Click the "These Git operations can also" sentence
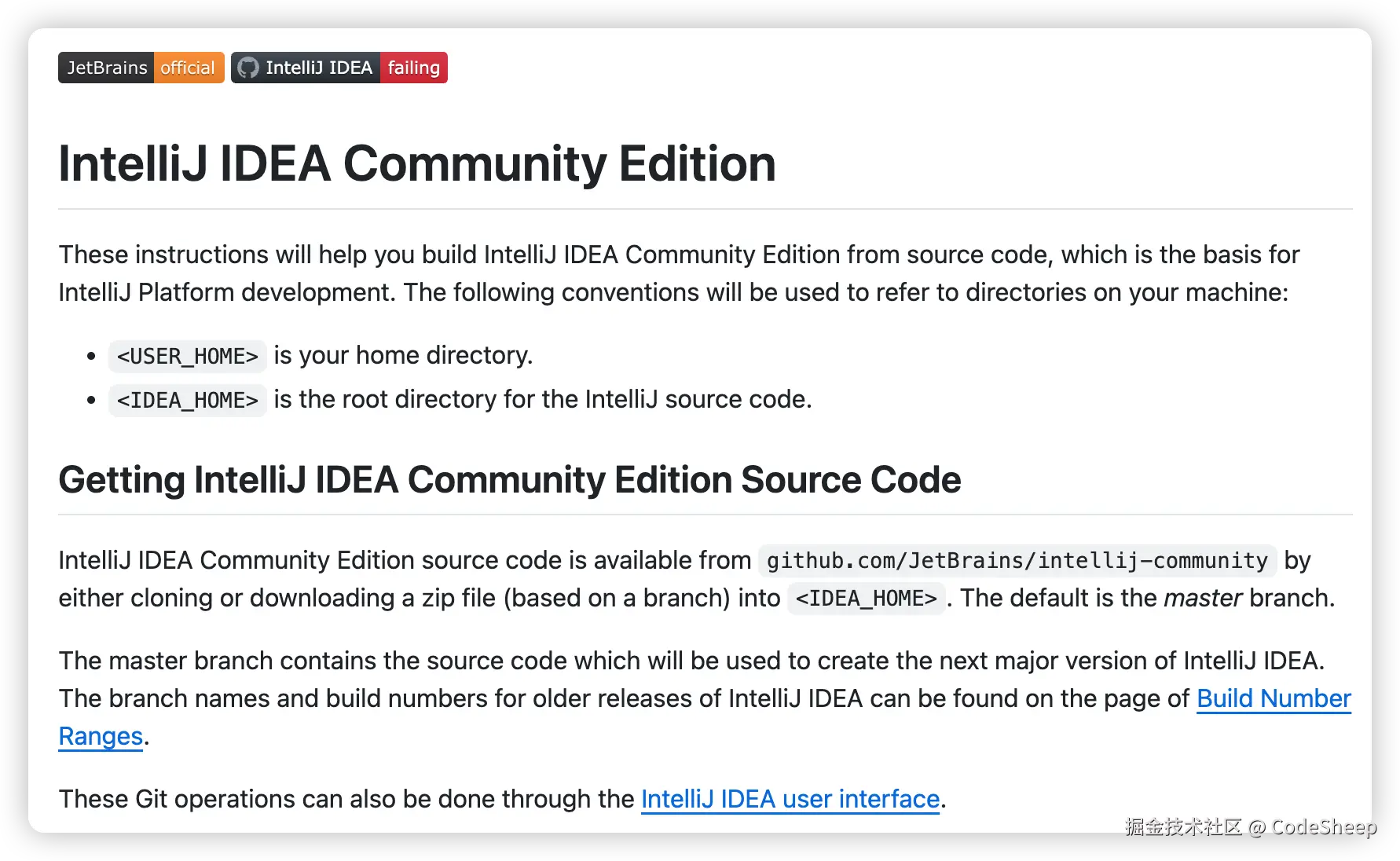The height and width of the screenshot is (861, 1400). [346, 799]
